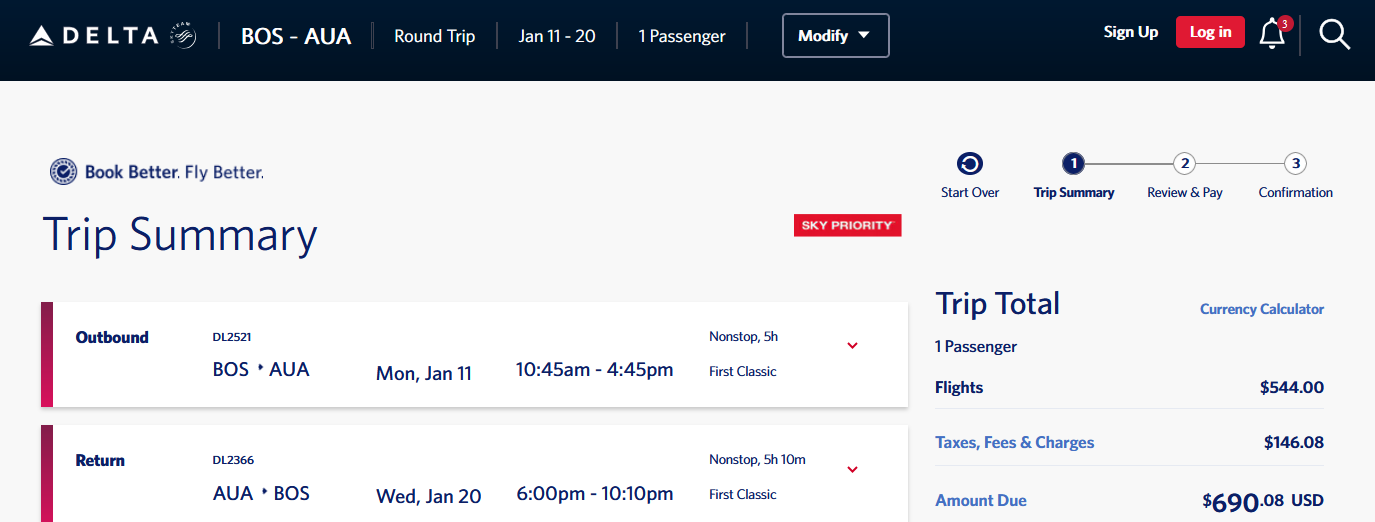
Task: Click the Start Over circular arrow icon
Action: point(970,164)
